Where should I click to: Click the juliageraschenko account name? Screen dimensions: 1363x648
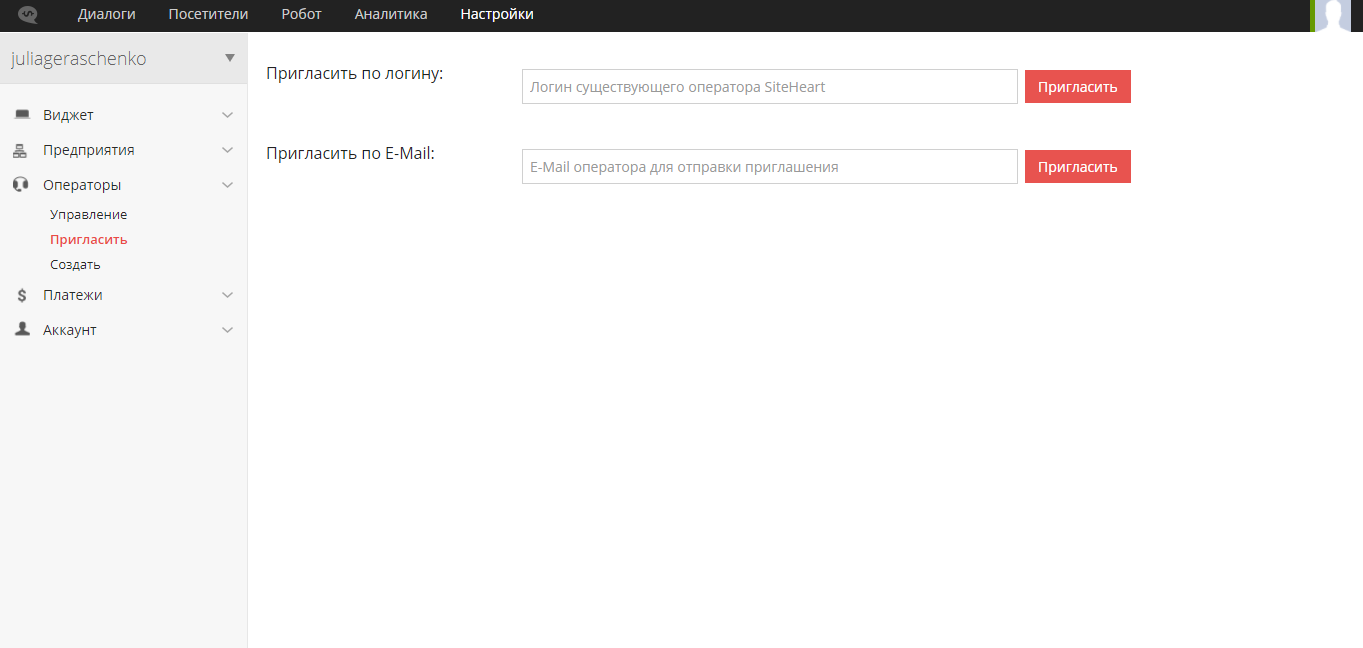79,59
